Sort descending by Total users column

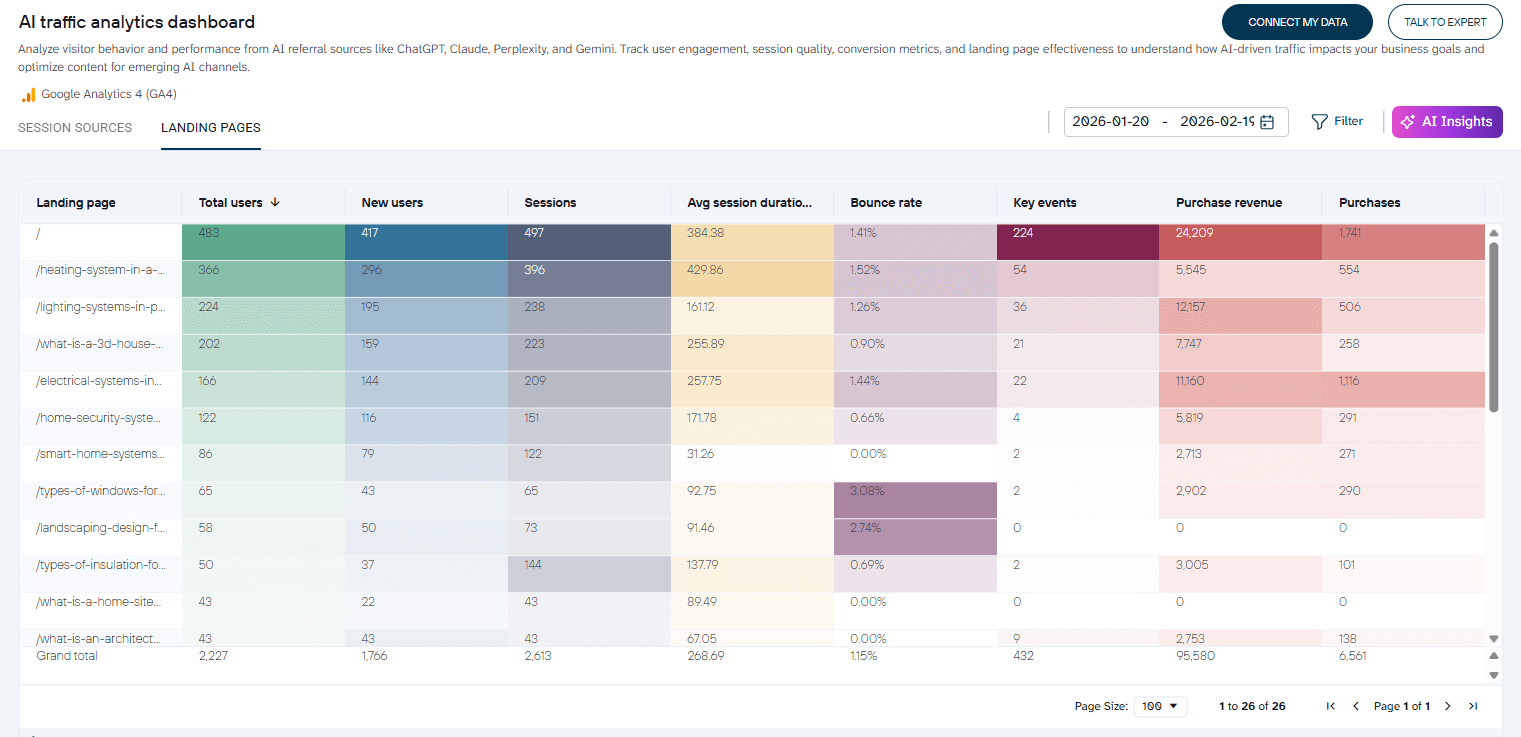[x=238, y=202]
